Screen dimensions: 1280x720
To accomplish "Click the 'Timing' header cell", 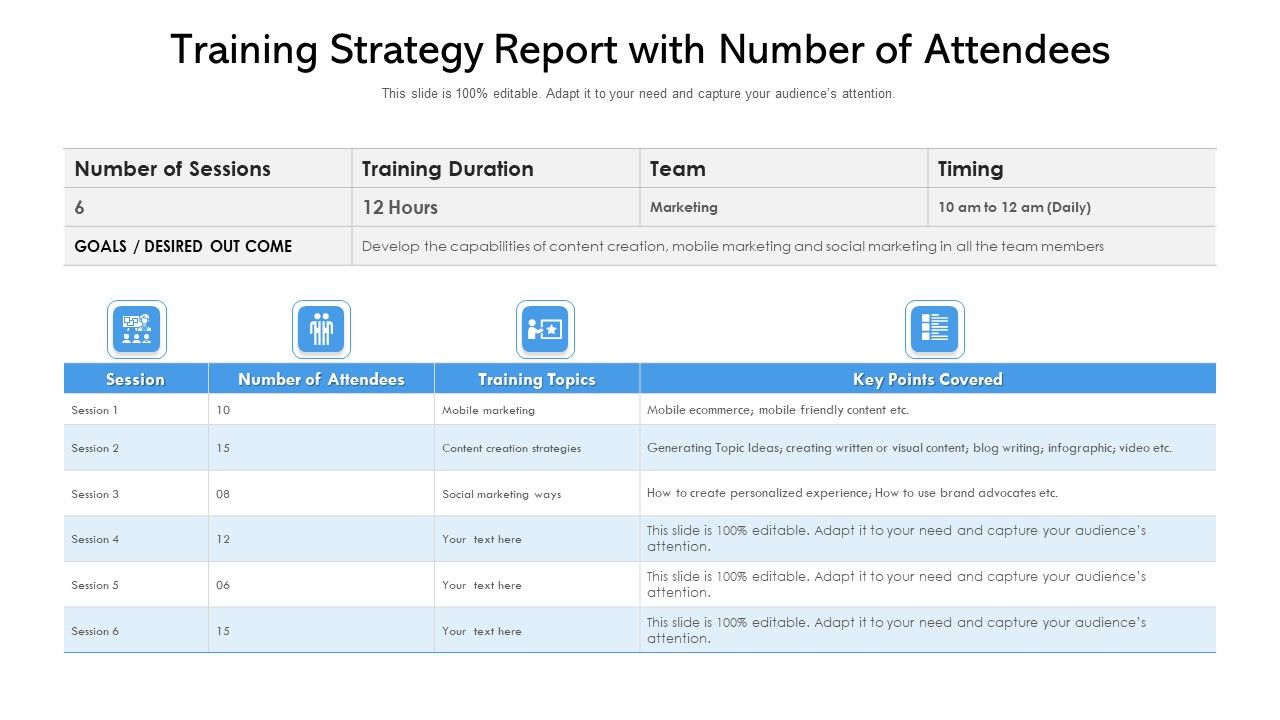I will [x=1072, y=168].
